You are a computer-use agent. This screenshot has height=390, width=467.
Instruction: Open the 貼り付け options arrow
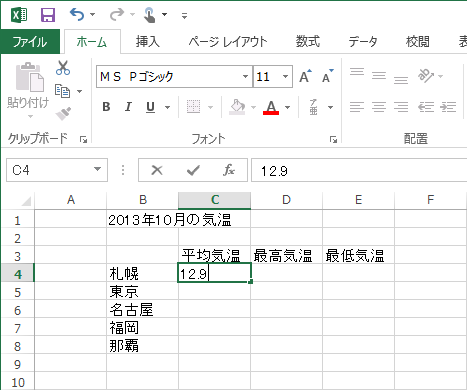[x=30, y=116]
